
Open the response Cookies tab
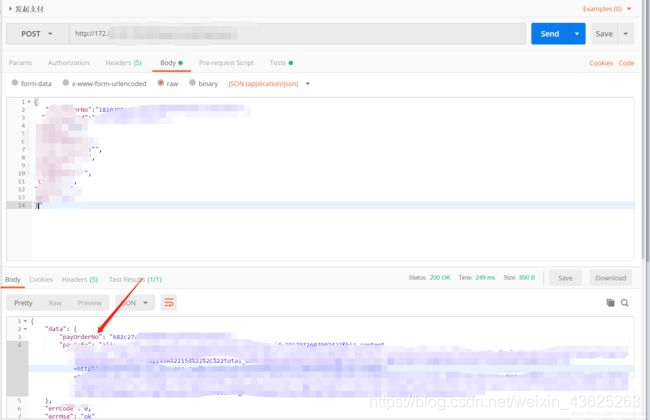tap(41, 279)
